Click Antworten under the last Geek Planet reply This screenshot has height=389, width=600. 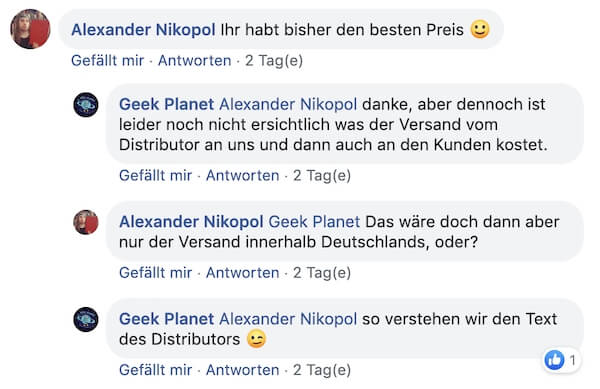point(243,370)
